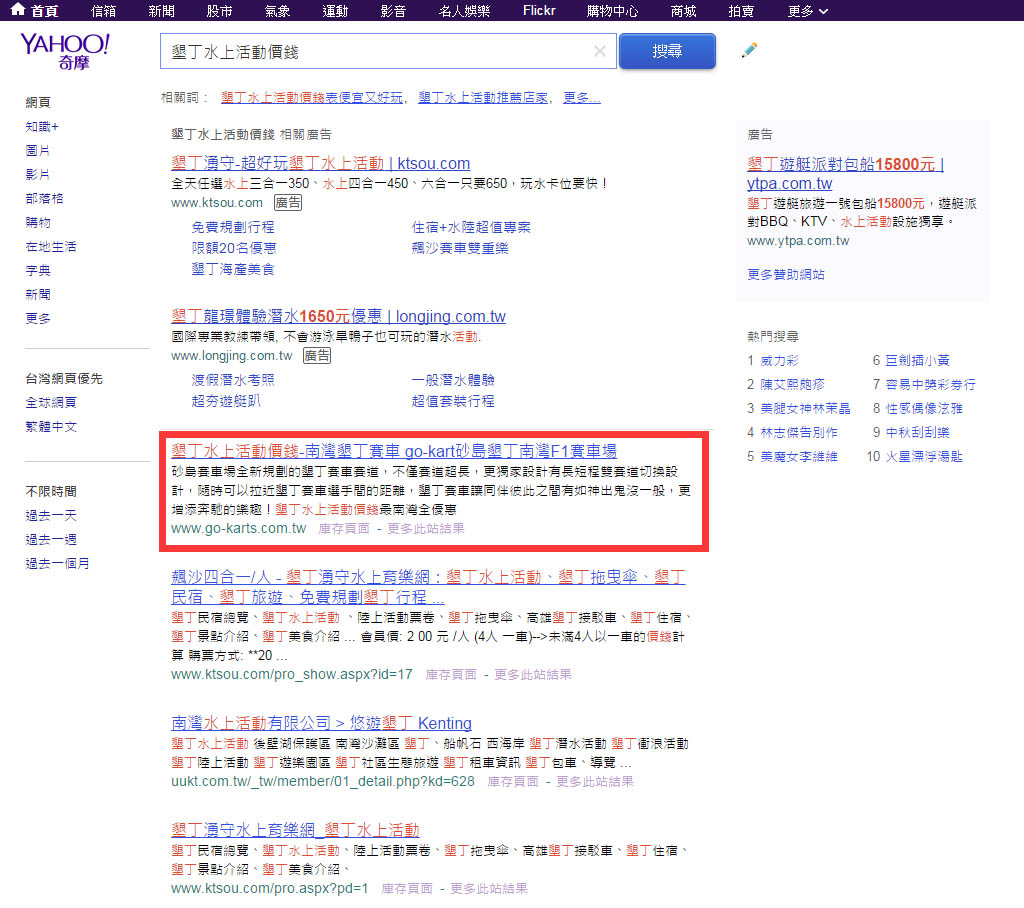
Task: Open 飆沙四合一/人 result title
Action: pos(428,587)
